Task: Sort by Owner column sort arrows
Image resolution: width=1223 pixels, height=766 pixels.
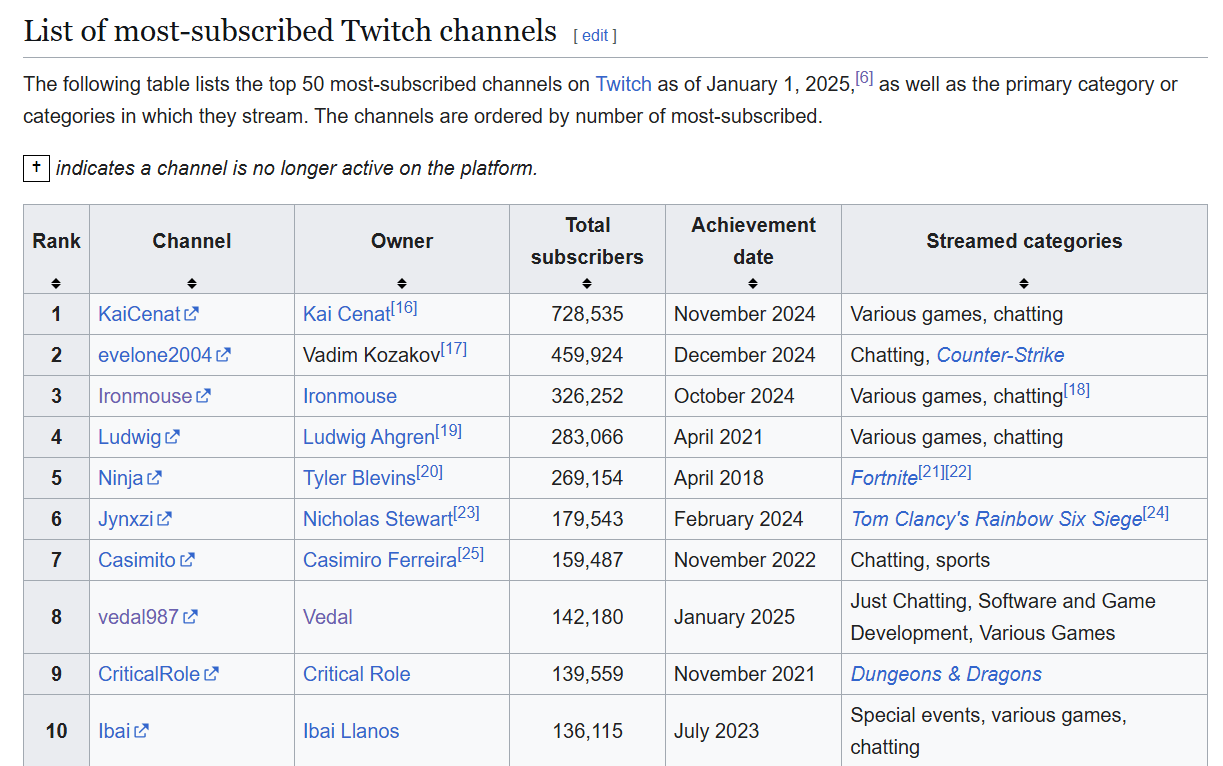Action: [402, 283]
